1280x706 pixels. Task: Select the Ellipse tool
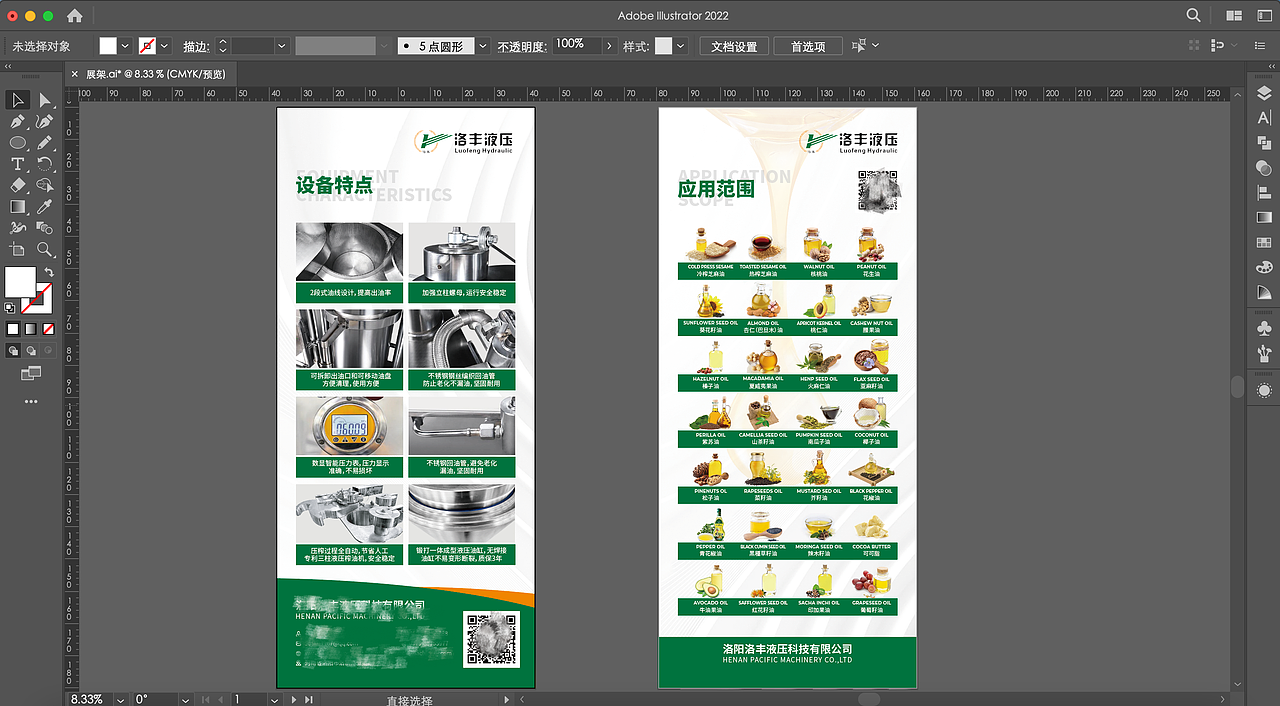(x=17, y=143)
